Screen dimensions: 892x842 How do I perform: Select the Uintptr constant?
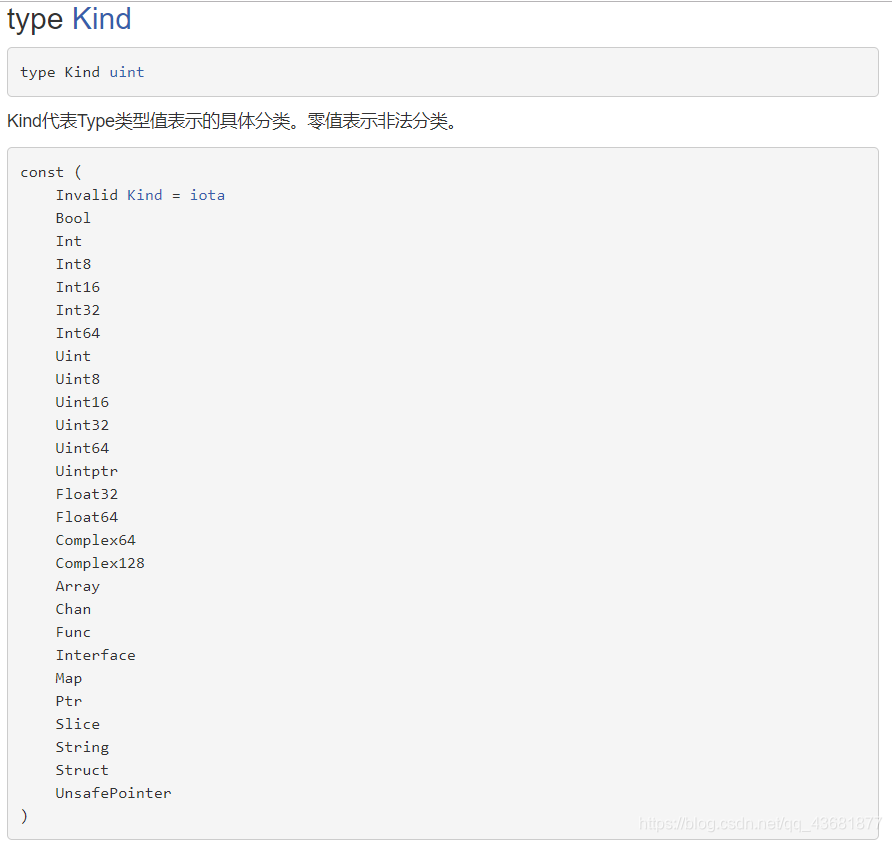[x=86, y=471]
